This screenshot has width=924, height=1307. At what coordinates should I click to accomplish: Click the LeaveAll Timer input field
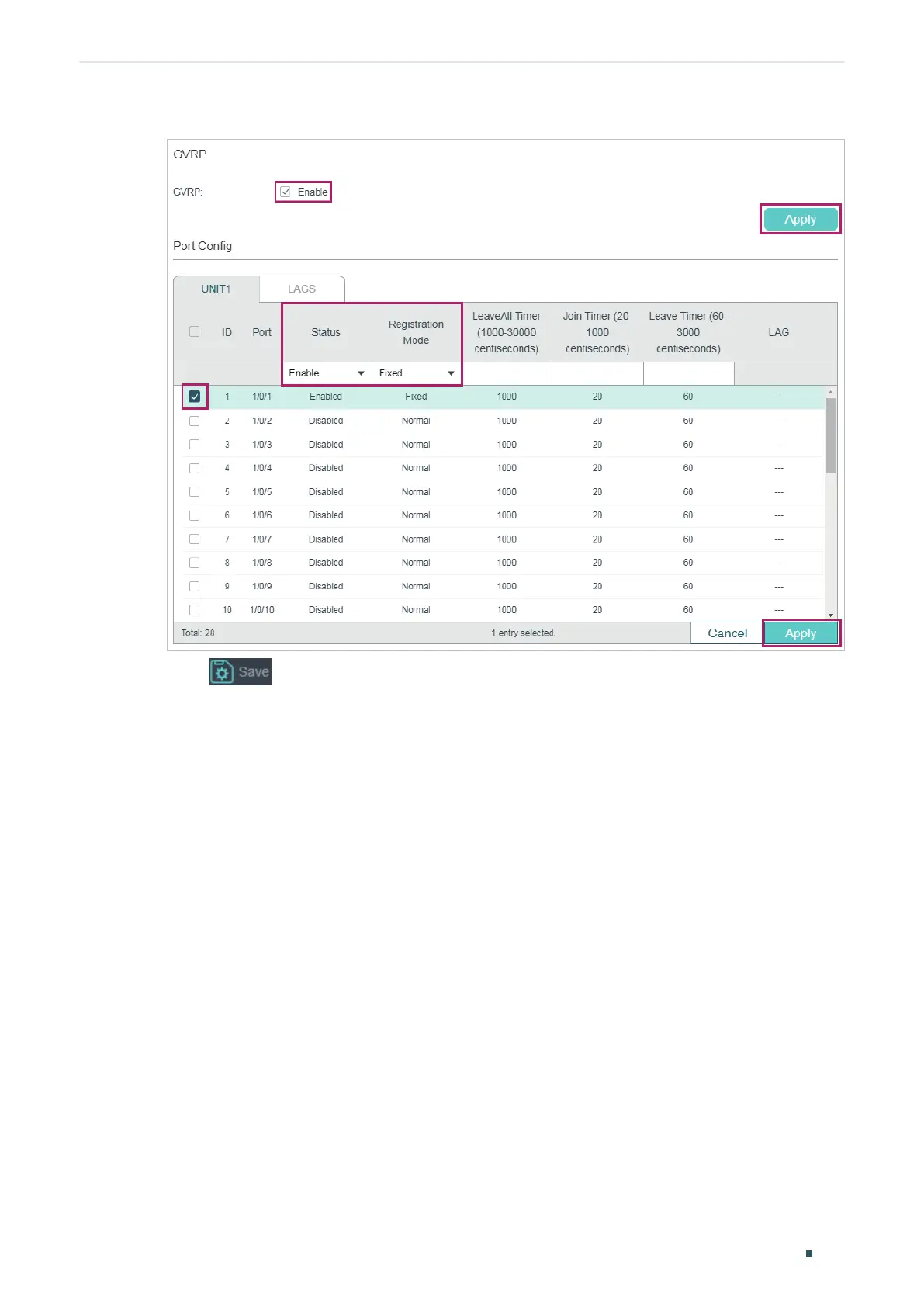point(507,373)
